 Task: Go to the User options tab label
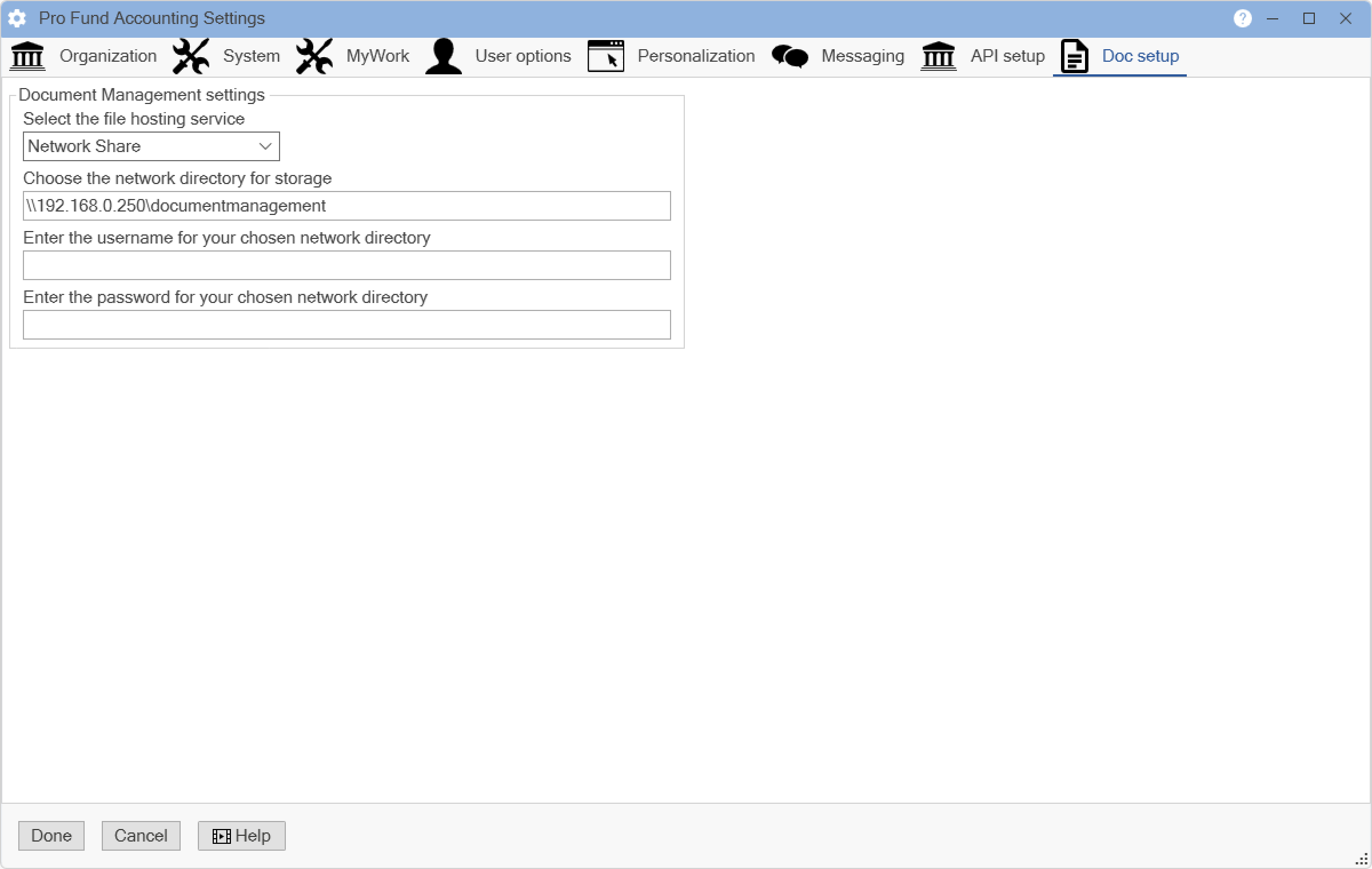tap(523, 56)
